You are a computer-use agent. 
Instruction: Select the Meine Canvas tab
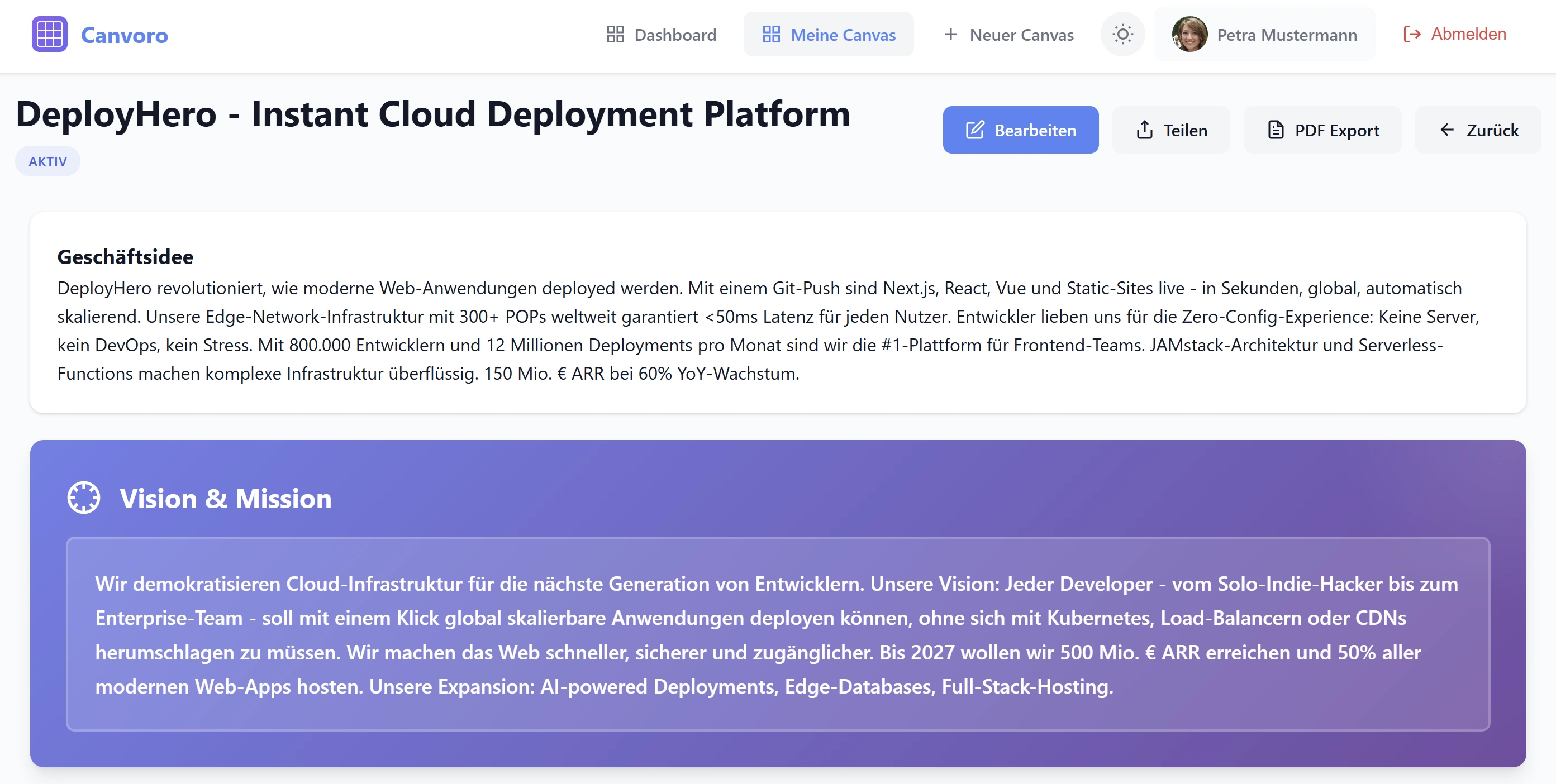pos(828,35)
